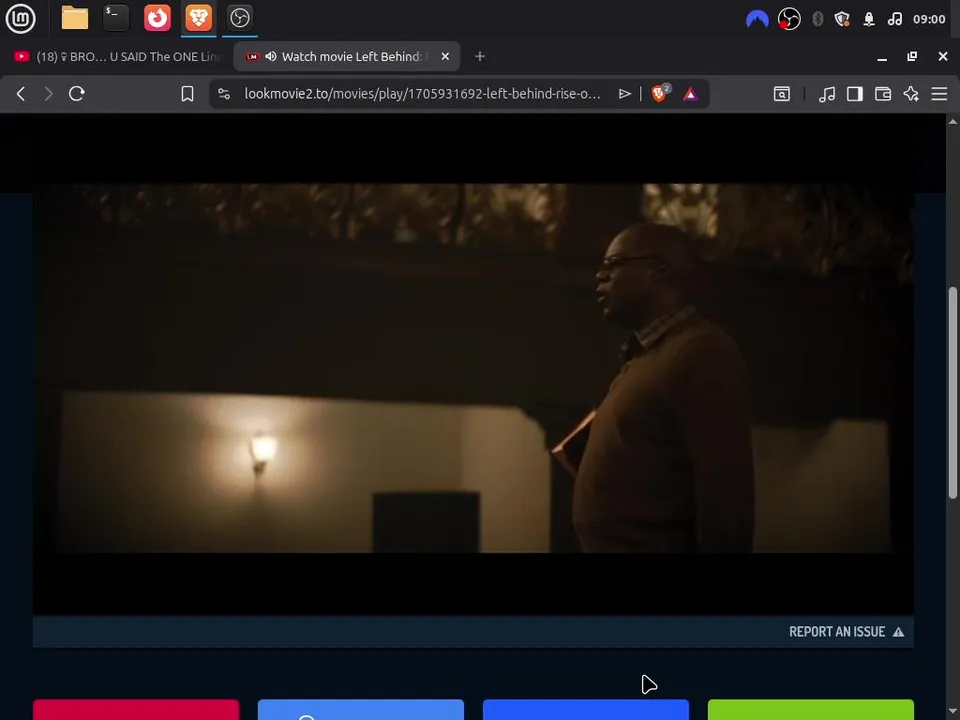Toggle the browser sidebar panel
Image resolution: width=960 pixels, height=720 pixels.
[x=855, y=94]
